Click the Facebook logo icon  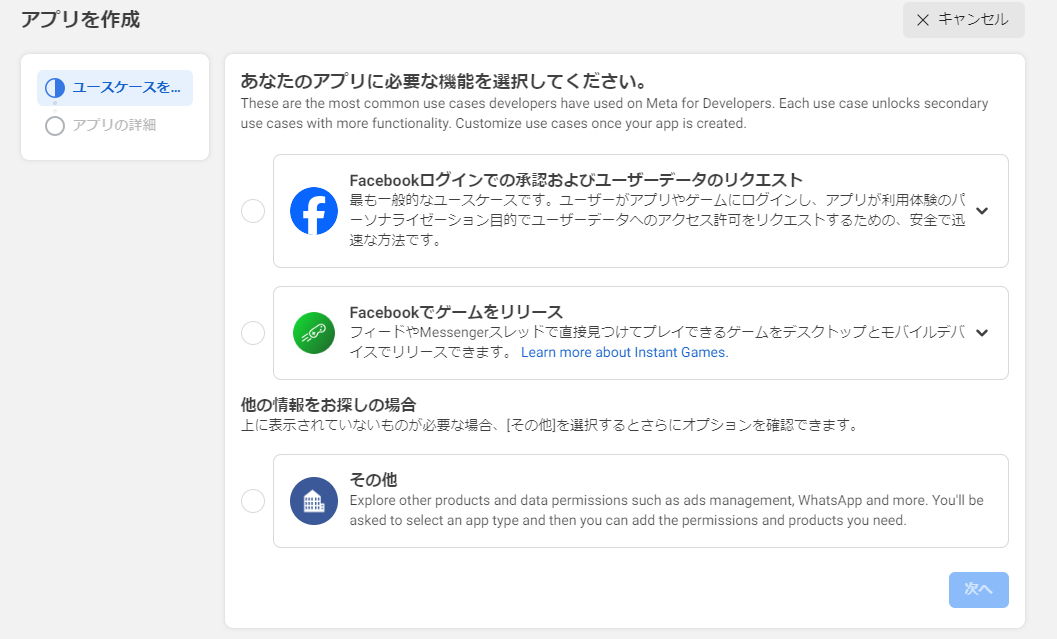coord(314,211)
